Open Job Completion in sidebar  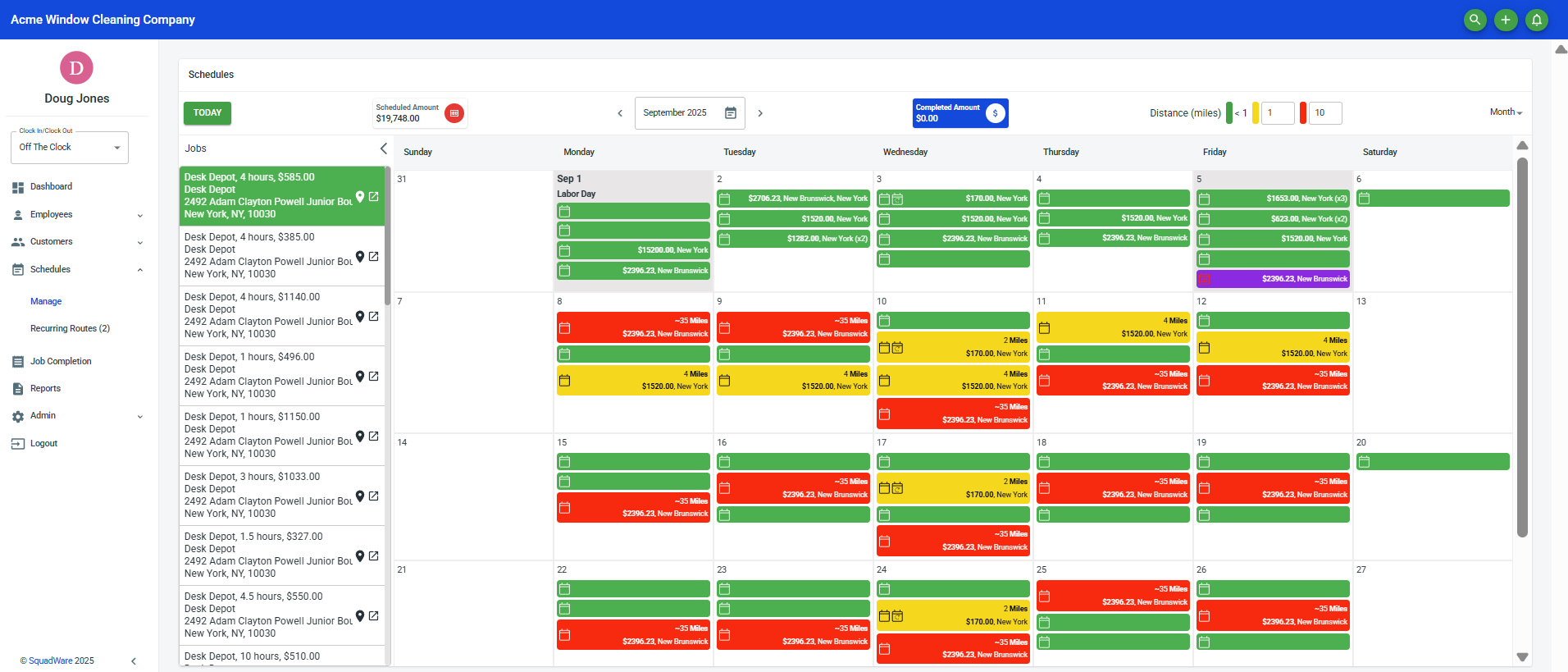[x=61, y=362]
